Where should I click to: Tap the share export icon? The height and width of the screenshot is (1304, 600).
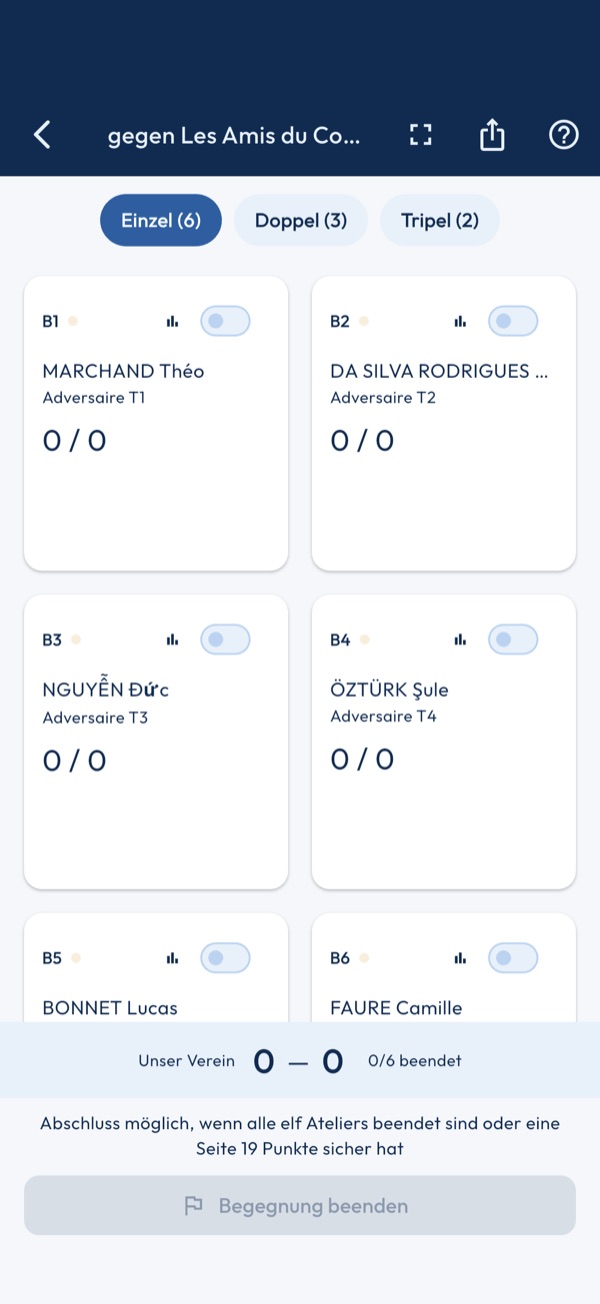492,135
